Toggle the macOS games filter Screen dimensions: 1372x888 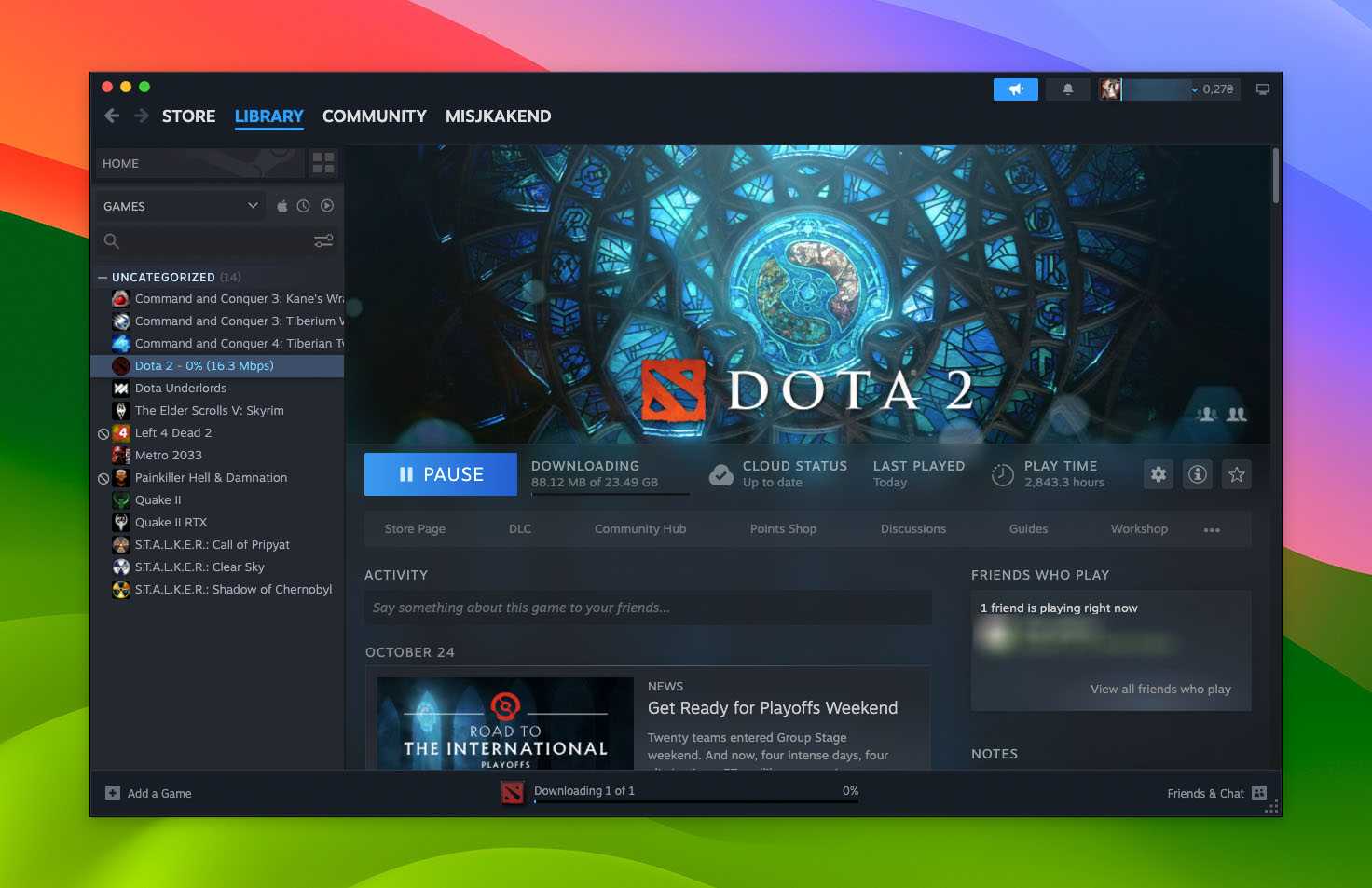(282, 206)
